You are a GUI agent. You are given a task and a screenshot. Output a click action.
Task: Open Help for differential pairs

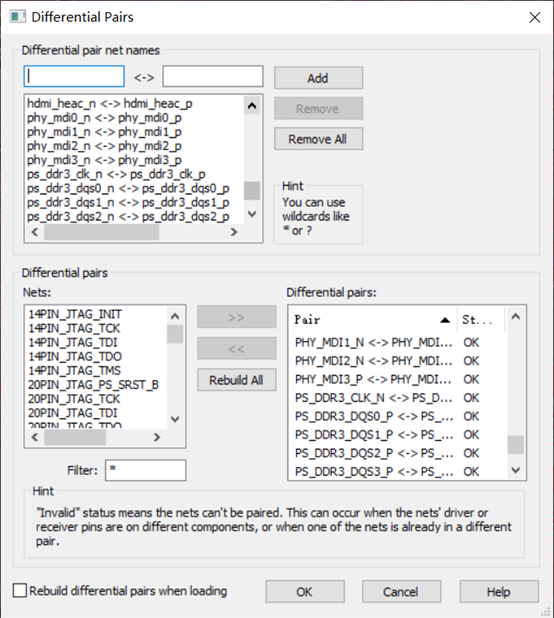click(499, 591)
